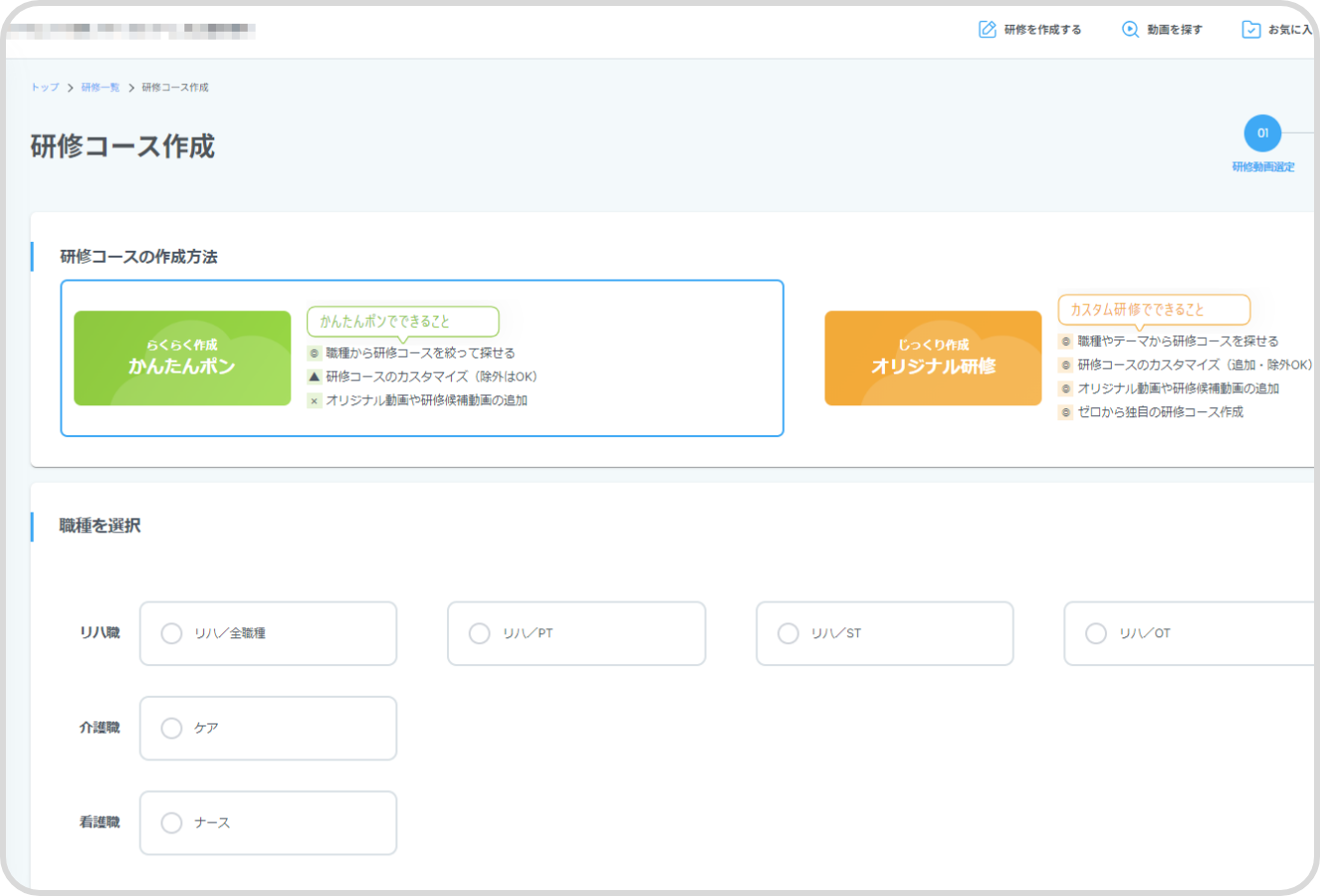Click text ゼロから独自の研修コース作成
The width and height of the screenshot is (1320, 896).
[1160, 412]
